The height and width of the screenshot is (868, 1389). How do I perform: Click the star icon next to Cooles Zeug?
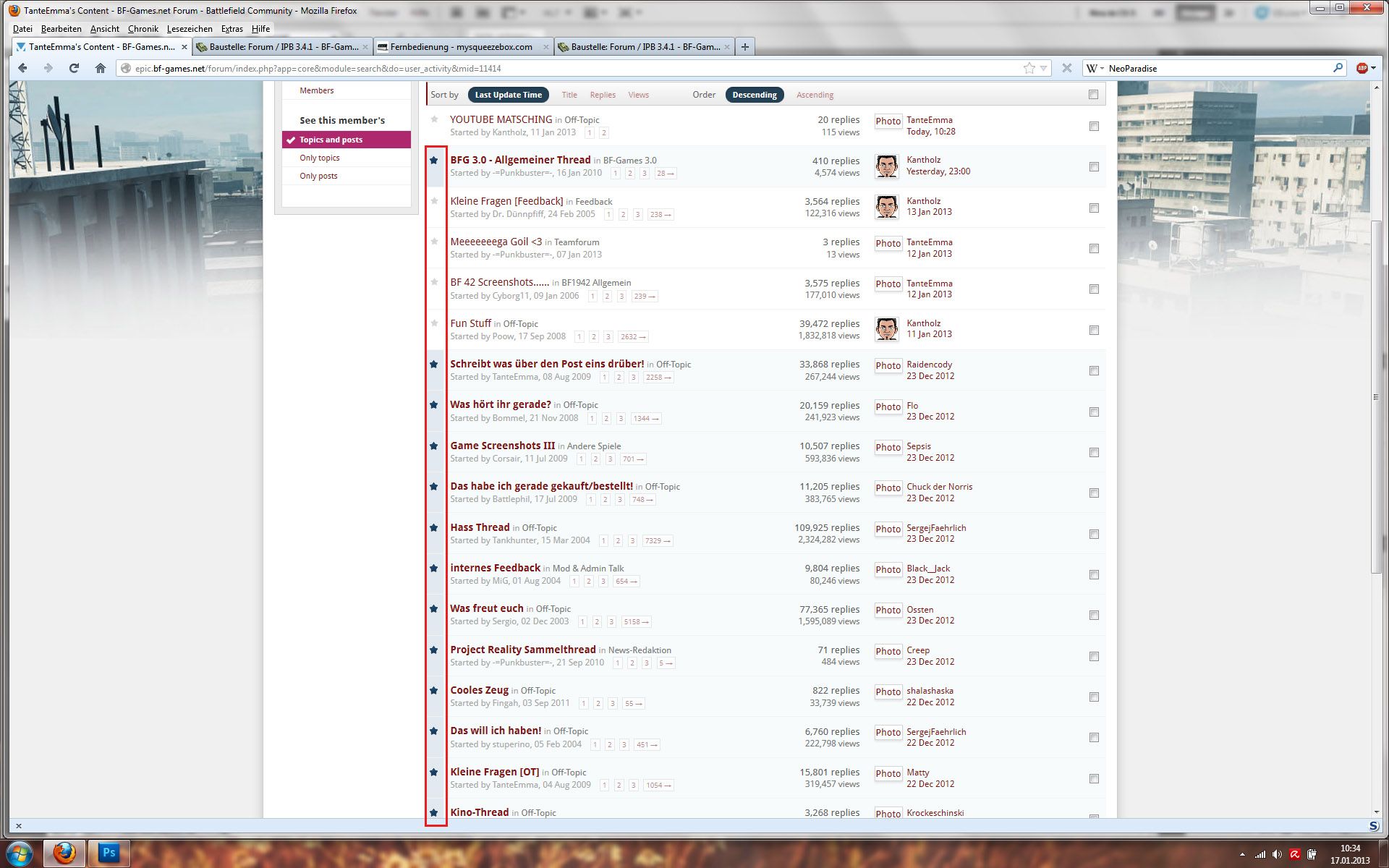click(x=434, y=690)
